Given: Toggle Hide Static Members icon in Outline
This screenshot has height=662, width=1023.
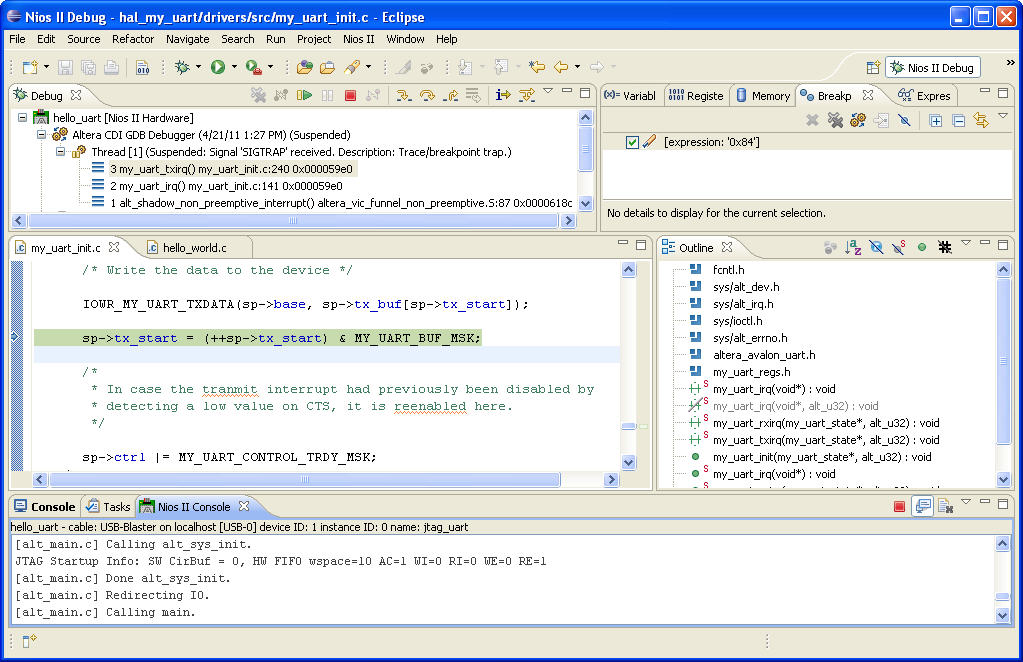Looking at the screenshot, I should coord(899,247).
